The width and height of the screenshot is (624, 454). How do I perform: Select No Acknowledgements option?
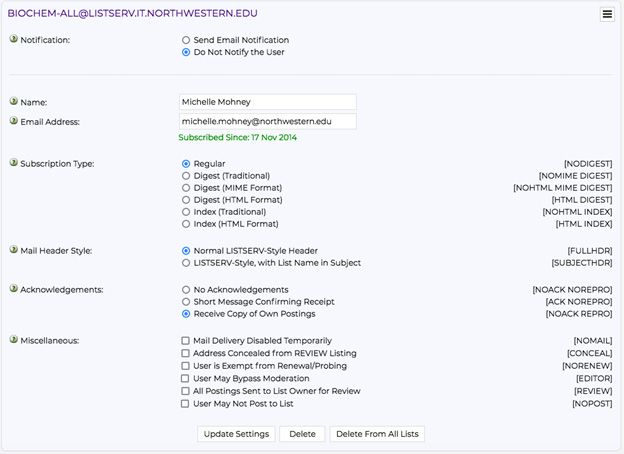(x=186, y=290)
